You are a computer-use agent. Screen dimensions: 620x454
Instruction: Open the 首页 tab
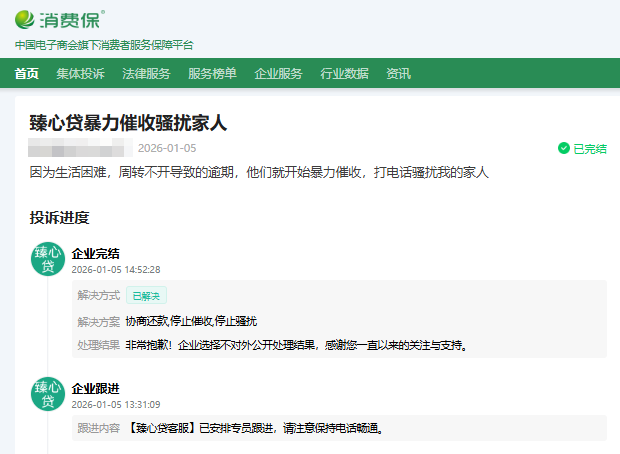coord(27,73)
